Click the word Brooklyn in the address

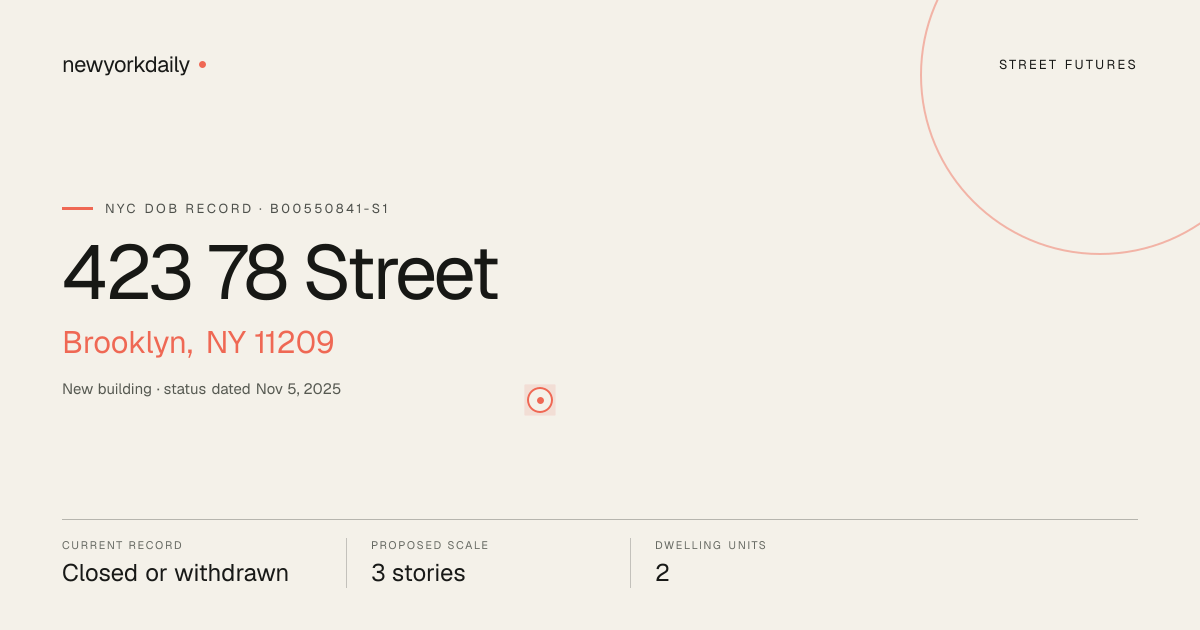(x=128, y=343)
